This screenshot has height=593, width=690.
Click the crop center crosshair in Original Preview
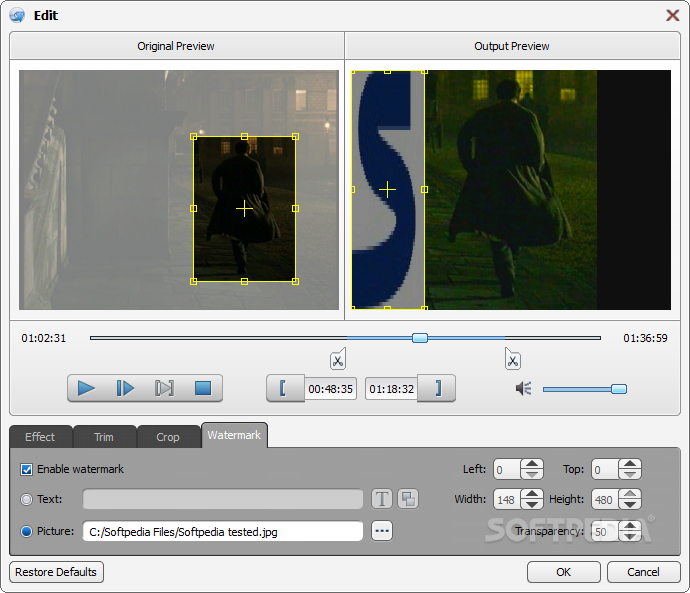point(244,209)
